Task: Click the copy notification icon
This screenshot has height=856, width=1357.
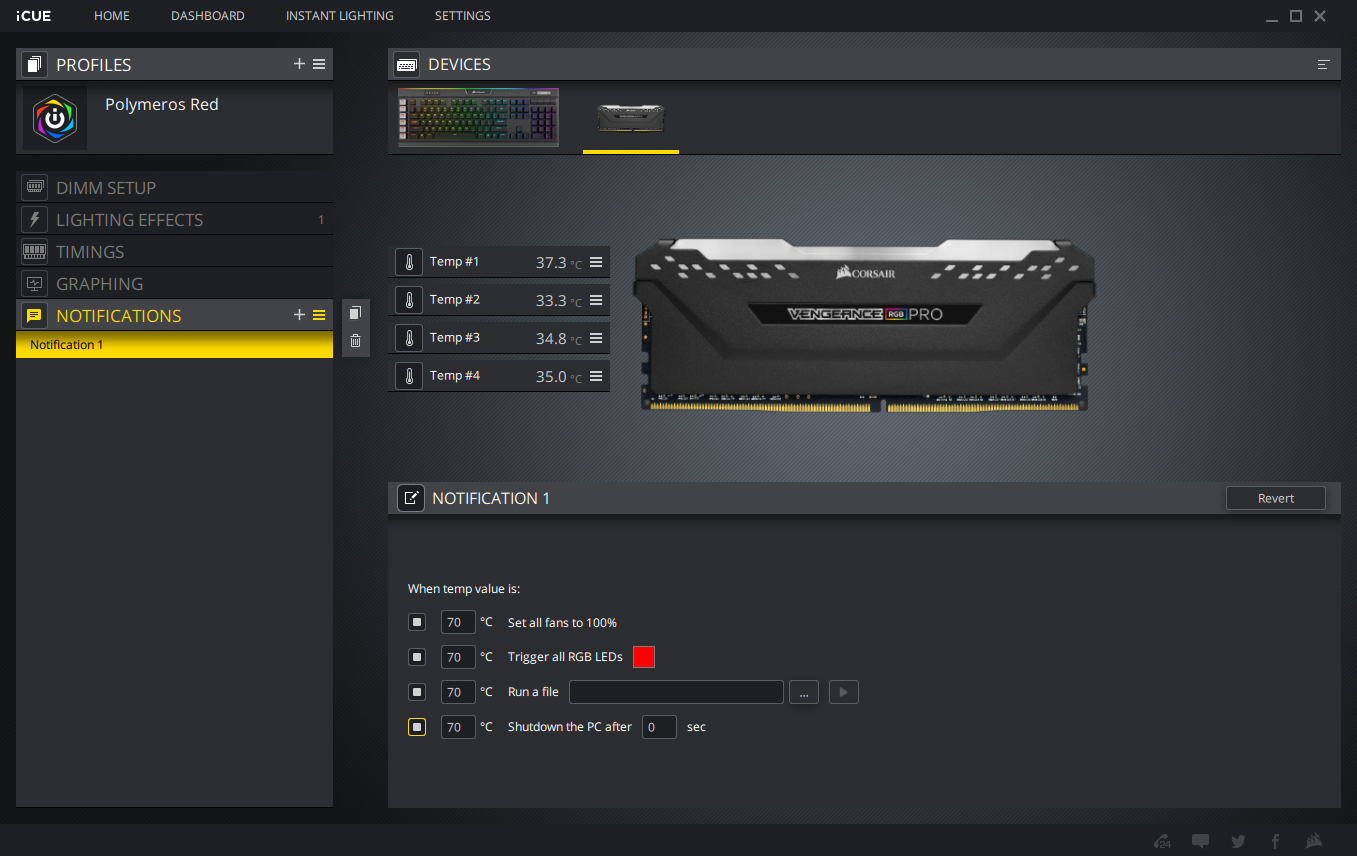Action: point(355,313)
